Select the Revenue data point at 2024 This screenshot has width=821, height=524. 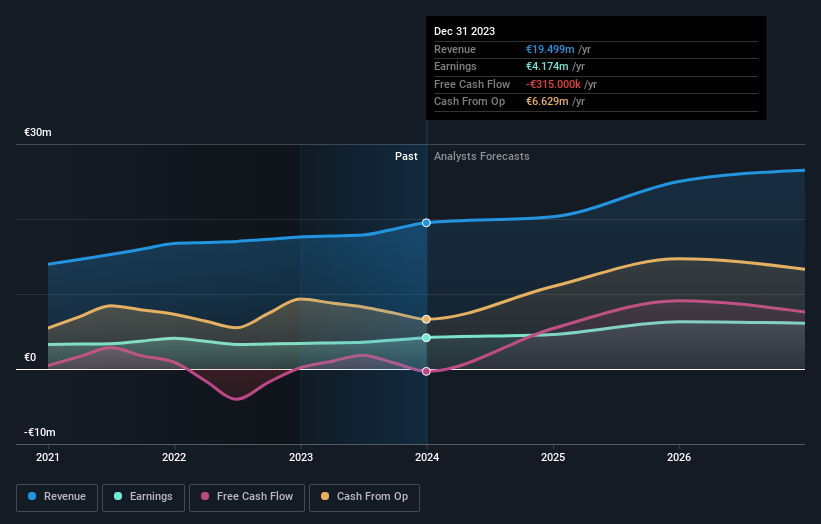426,223
